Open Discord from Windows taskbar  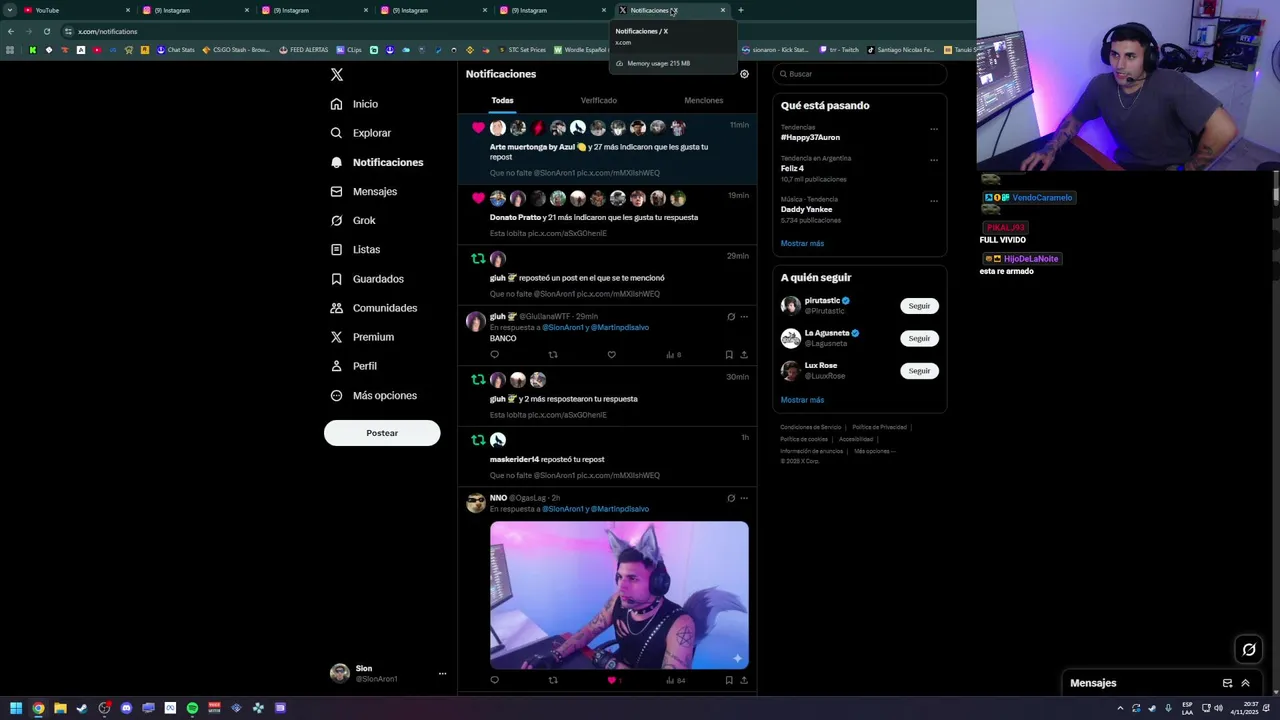tap(126, 708)
